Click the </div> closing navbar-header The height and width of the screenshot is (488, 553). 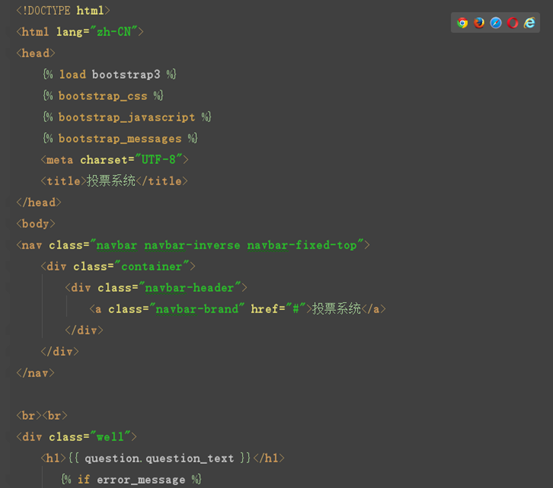[x=84, y=330]
